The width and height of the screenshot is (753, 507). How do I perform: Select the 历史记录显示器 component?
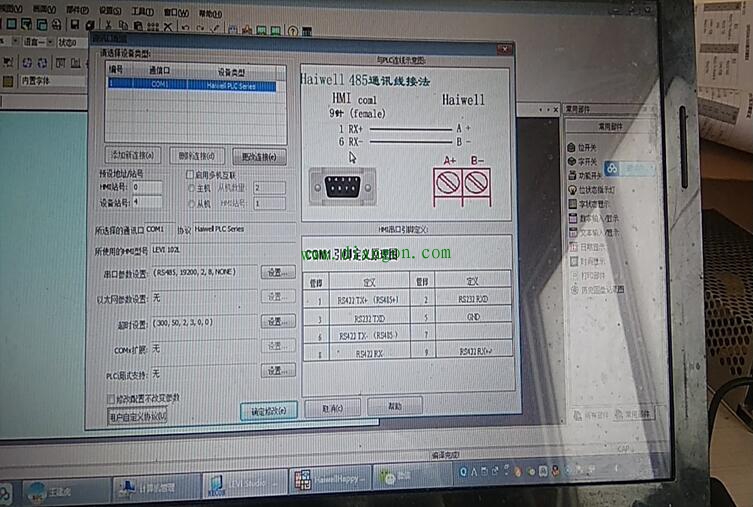[x=597, y=290]
